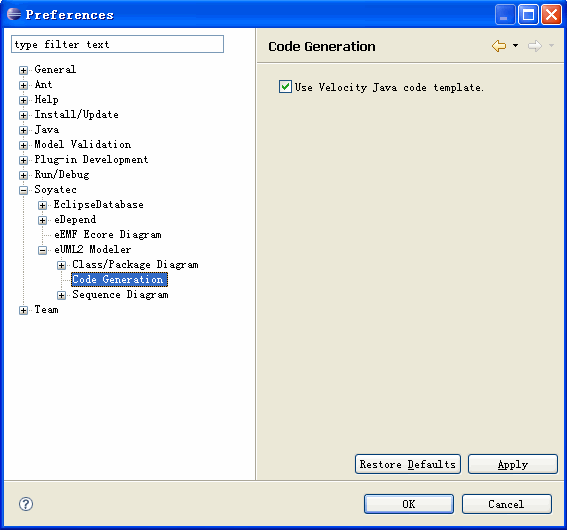Click the Eclipse icon in title bar
The height and width of the screenshot is (530, 567).
14,14
